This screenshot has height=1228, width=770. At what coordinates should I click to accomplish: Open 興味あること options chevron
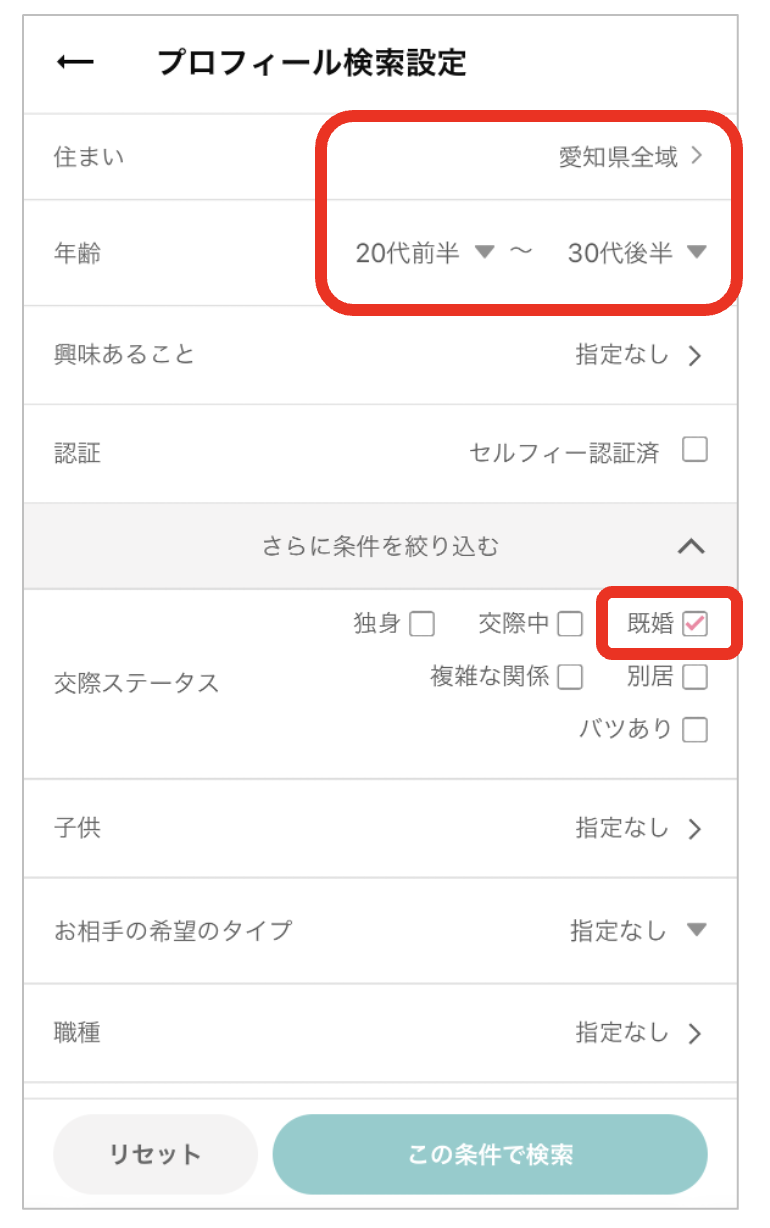(x=696, y=356)
